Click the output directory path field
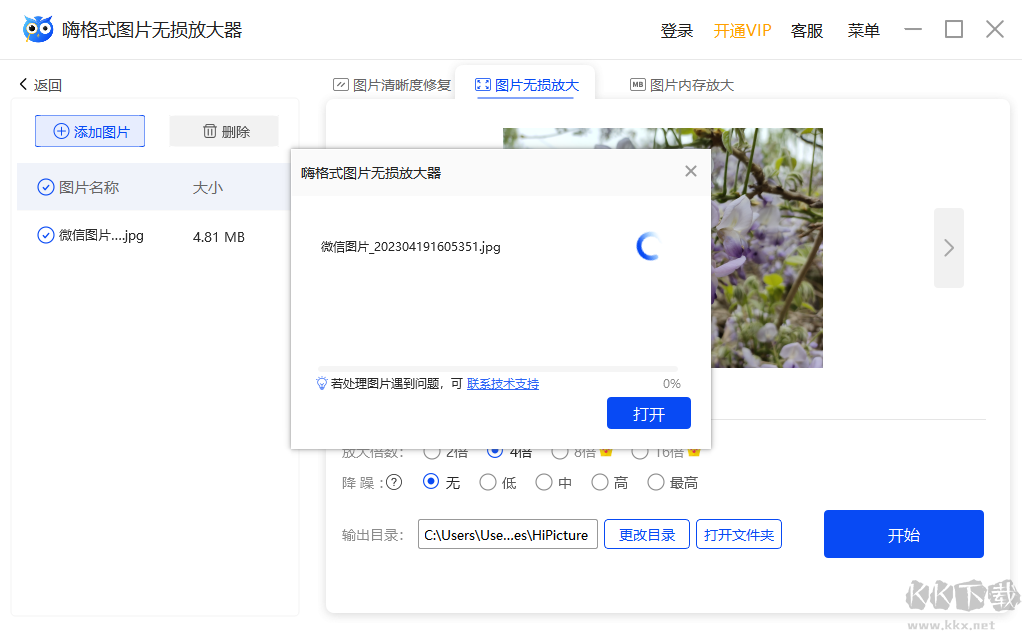The height and width of the screenshot is (632, 1022). tap(507, 534)
